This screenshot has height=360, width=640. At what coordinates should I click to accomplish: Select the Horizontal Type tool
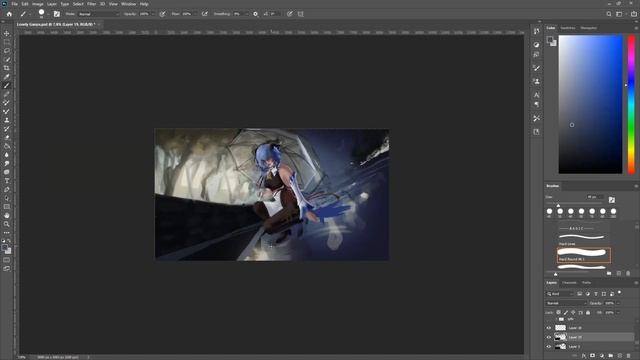pyautogui.click(x=7, y=181)
